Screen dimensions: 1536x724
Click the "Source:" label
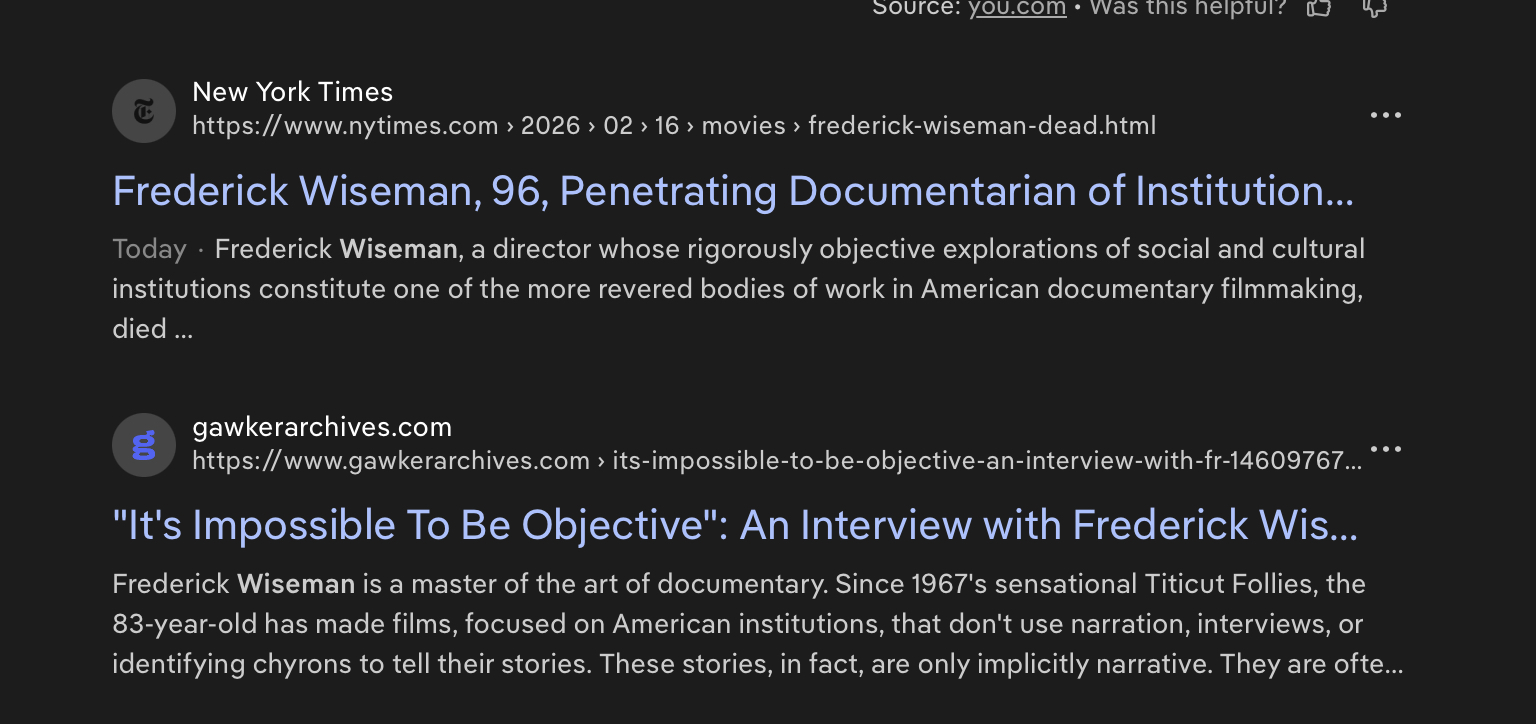pyautogui.click(x=915, y=8)
